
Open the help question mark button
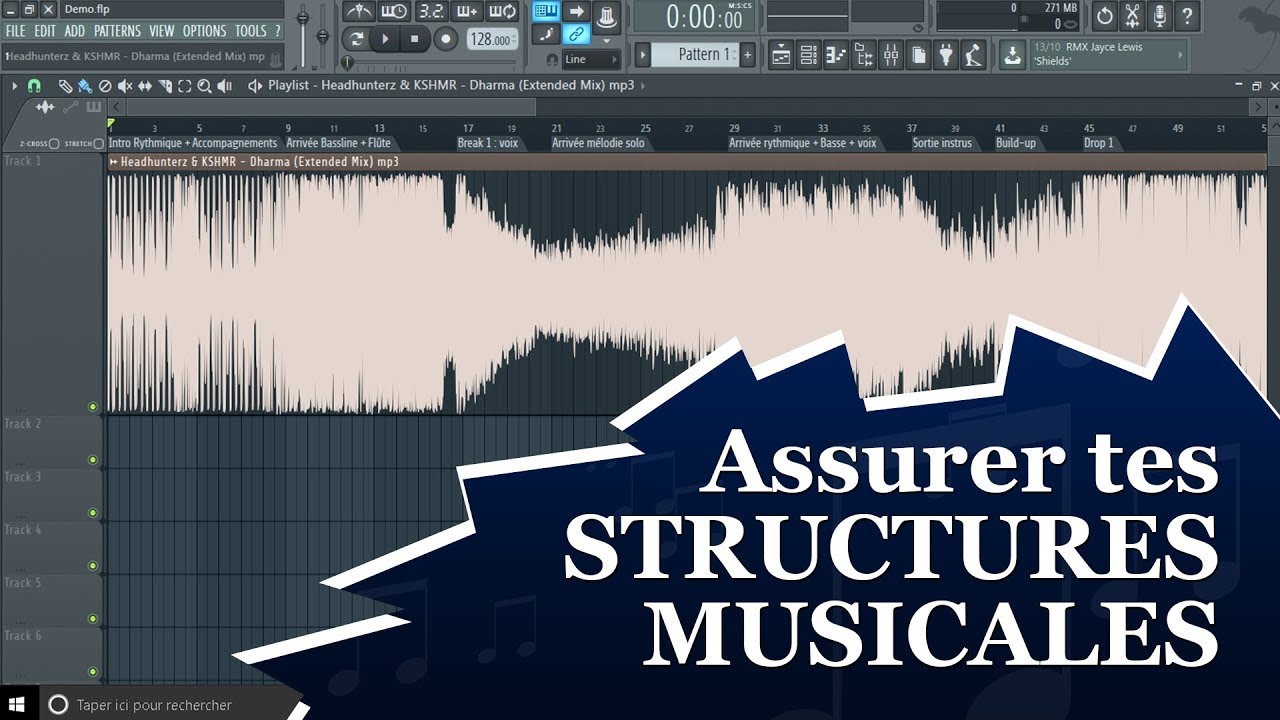pos(1187,16)
